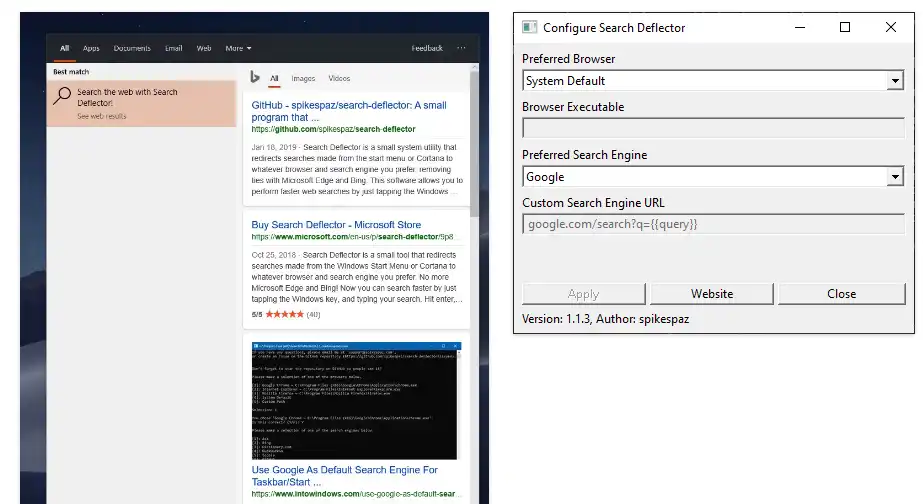The width and height of the screenshot is (923, 504).
Task: Maximize the Configure Search Deflector window
Action: 845,27
